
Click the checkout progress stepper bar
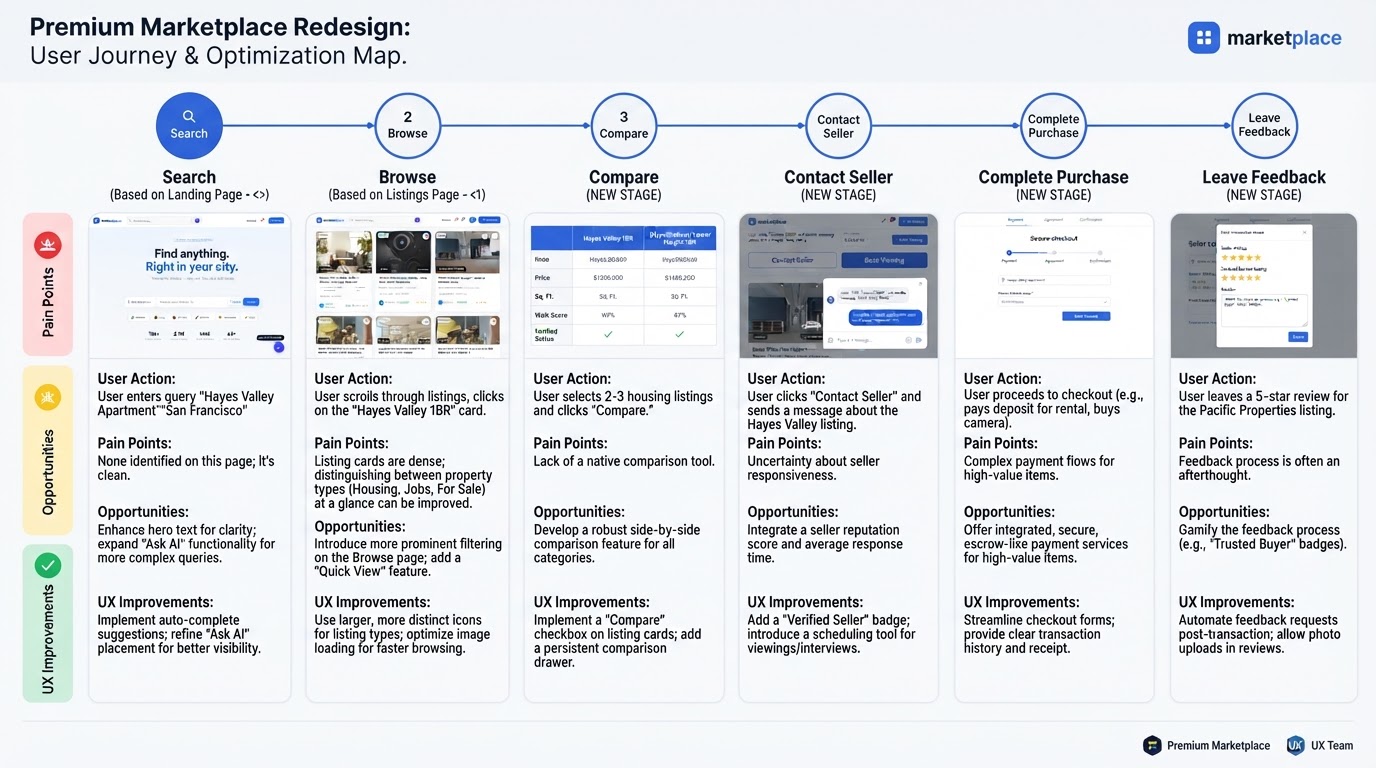[1054, 253]
